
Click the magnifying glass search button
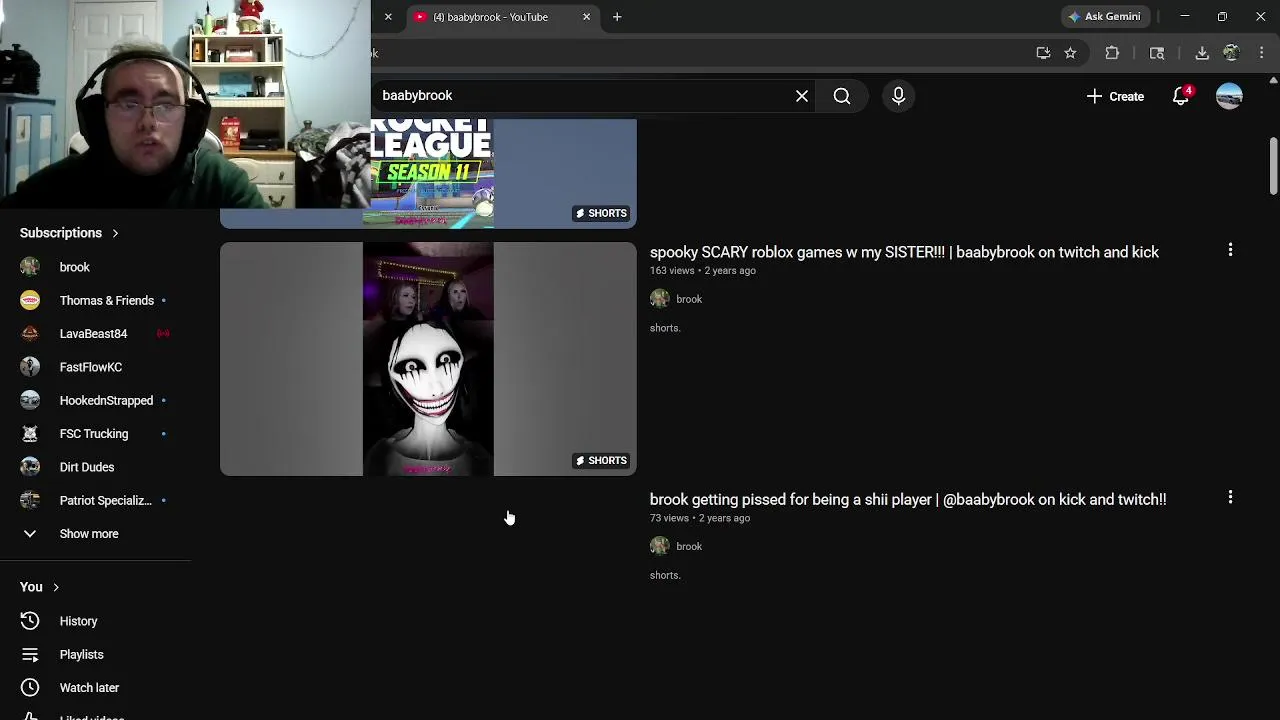coord(842,96)
